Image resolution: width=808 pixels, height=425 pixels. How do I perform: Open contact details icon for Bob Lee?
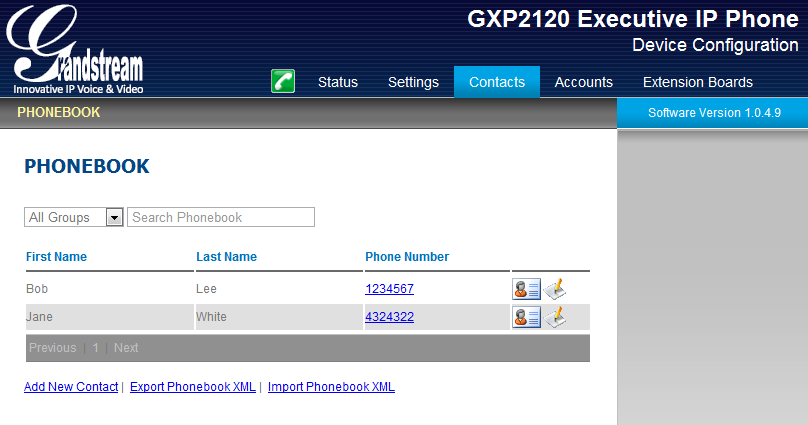point(526,289)
